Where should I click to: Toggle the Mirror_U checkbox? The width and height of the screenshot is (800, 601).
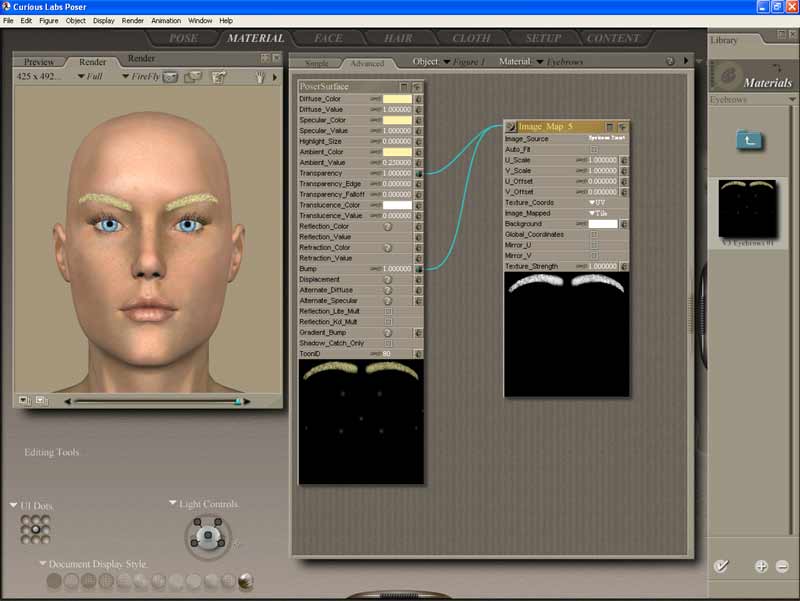593,245
